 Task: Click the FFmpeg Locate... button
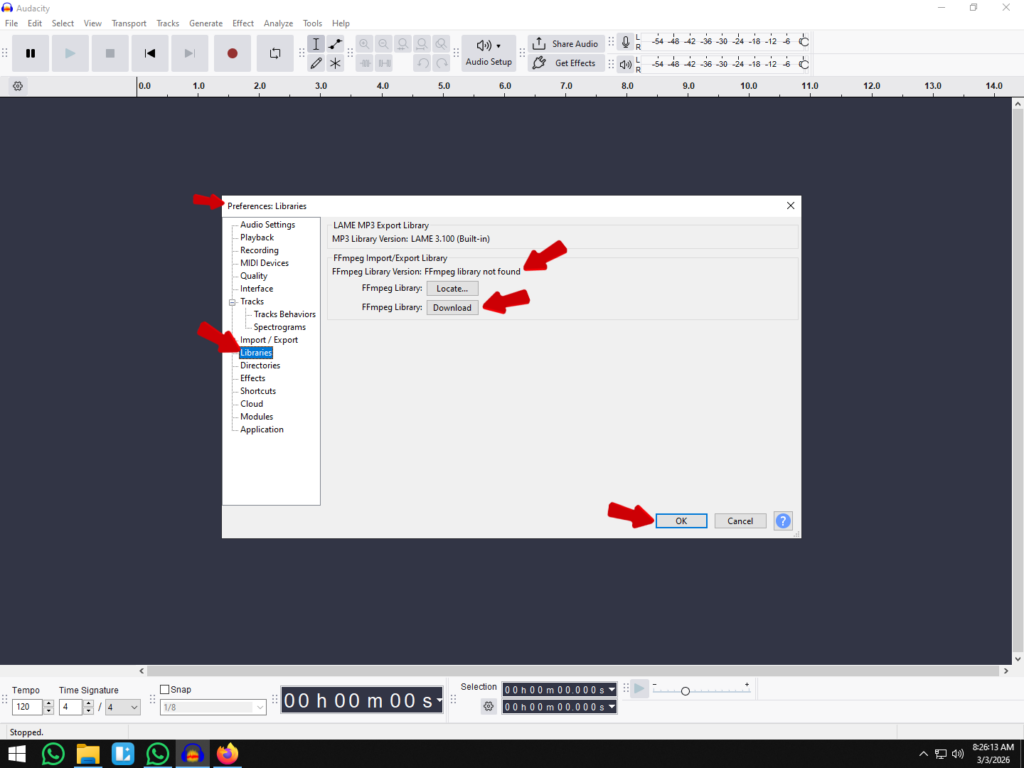click(452, 288)
